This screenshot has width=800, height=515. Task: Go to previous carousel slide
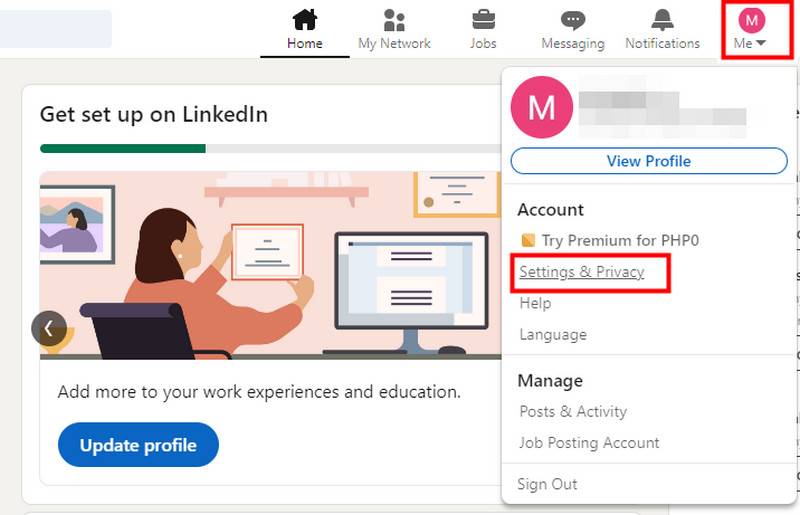[49, 328]
